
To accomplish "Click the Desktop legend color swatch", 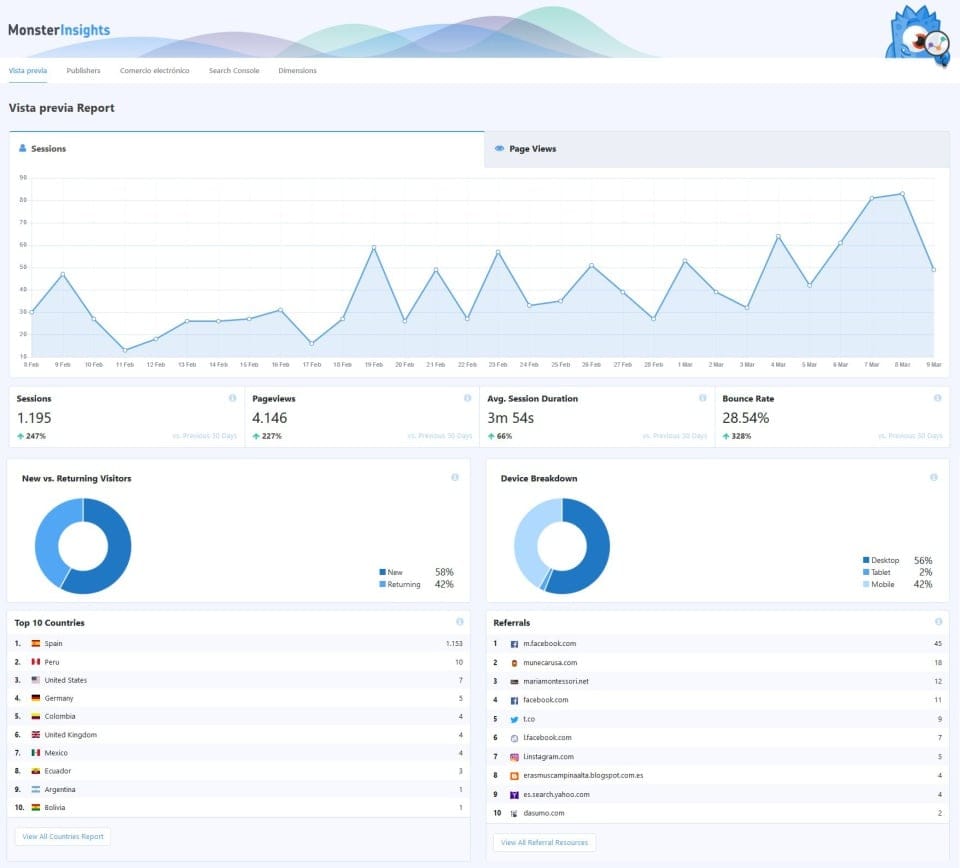I will [866, 559].
